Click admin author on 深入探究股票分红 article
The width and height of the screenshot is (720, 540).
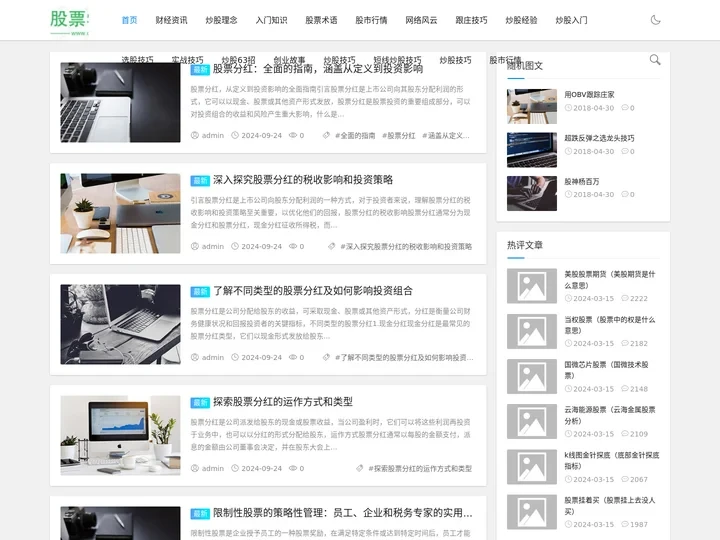(x=213, y=247)
